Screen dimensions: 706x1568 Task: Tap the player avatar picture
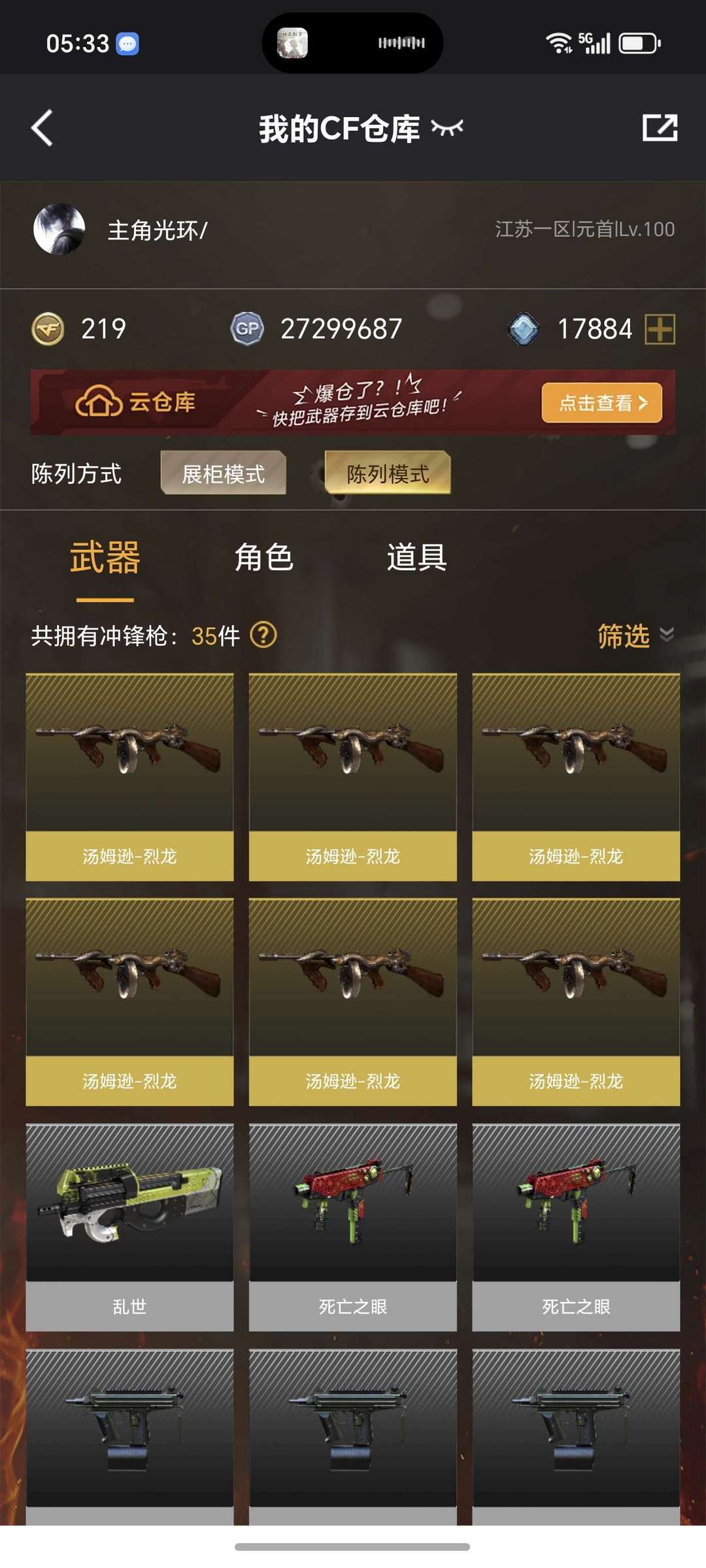pos(59,229)
